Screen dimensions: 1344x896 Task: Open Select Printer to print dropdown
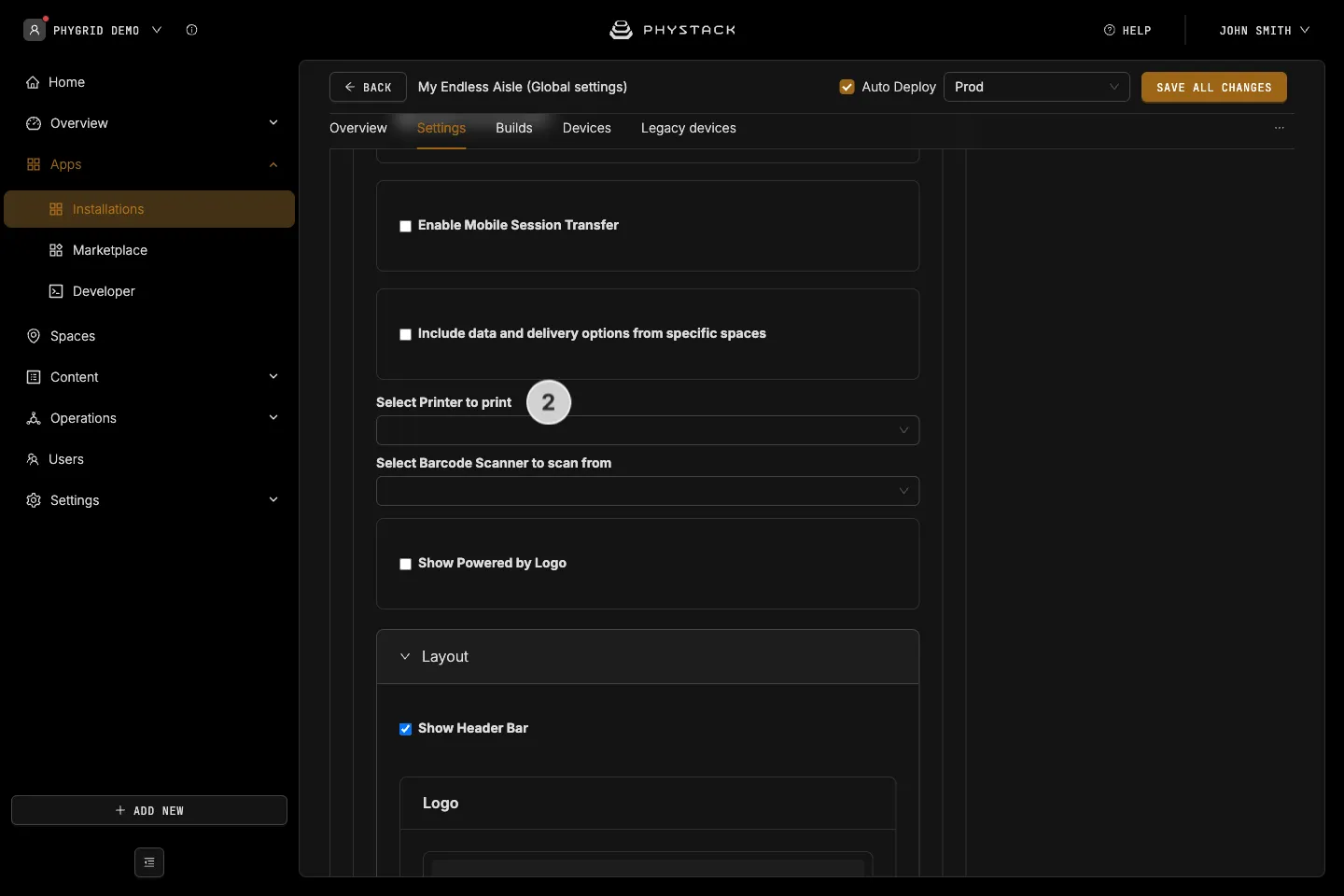(648, 430)
